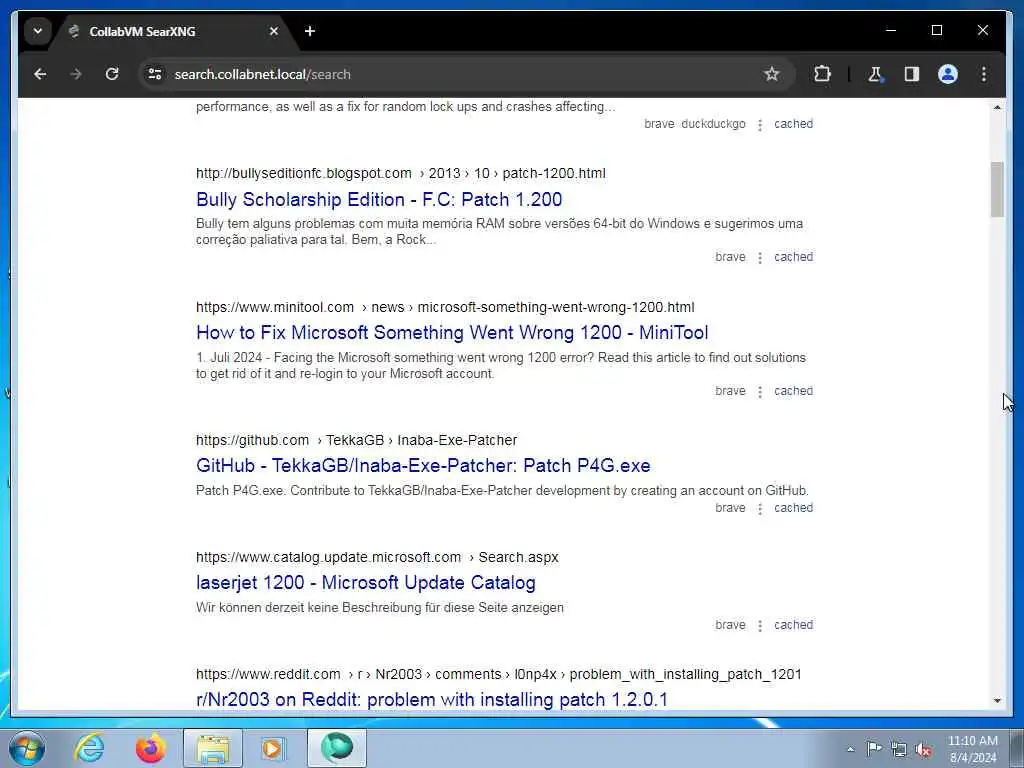Click the github.com TekkaGB URL line
Screen dimensions: 1024x768
[x=357, y=440]
